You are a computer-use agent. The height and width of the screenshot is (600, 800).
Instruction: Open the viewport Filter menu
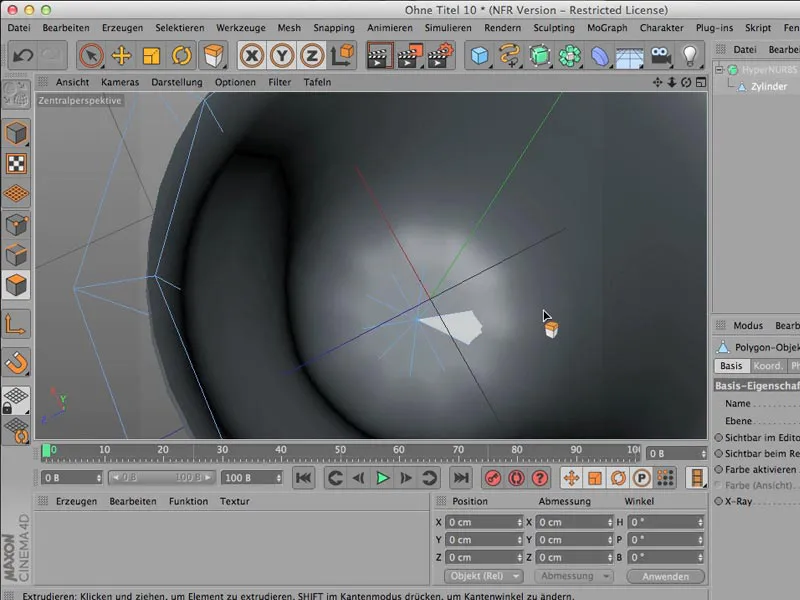pyautogui.click(x=280, y=82)
